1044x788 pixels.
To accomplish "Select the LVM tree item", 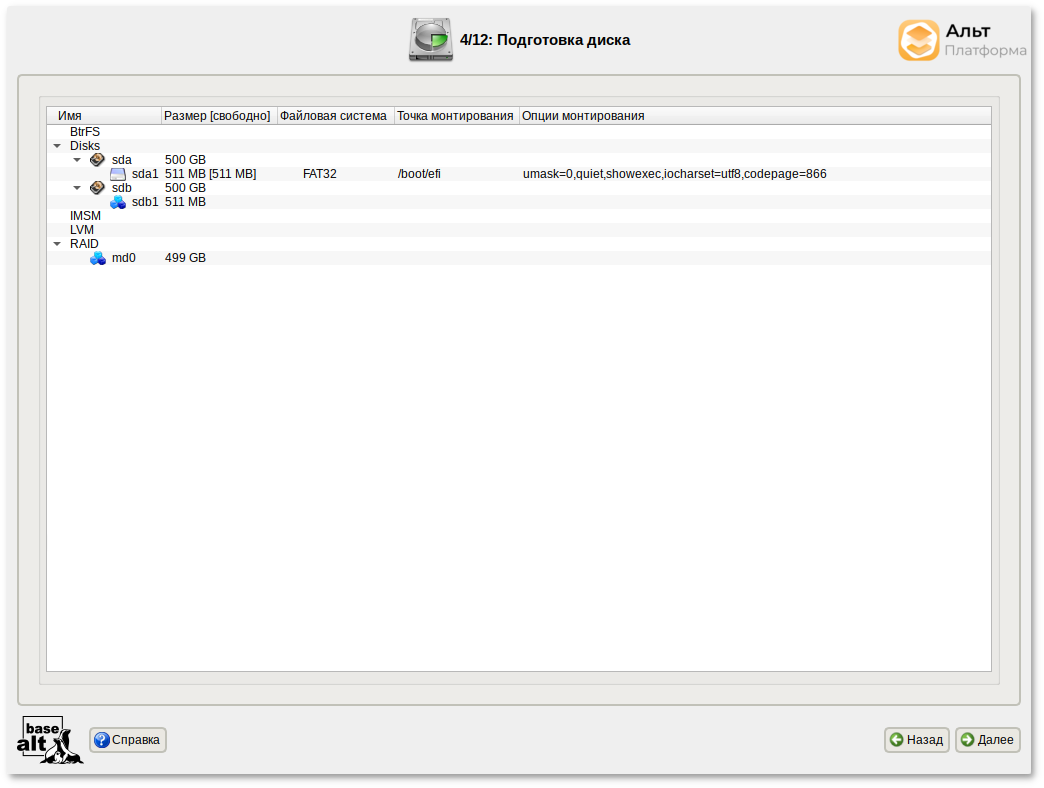I will pos(82,230).
